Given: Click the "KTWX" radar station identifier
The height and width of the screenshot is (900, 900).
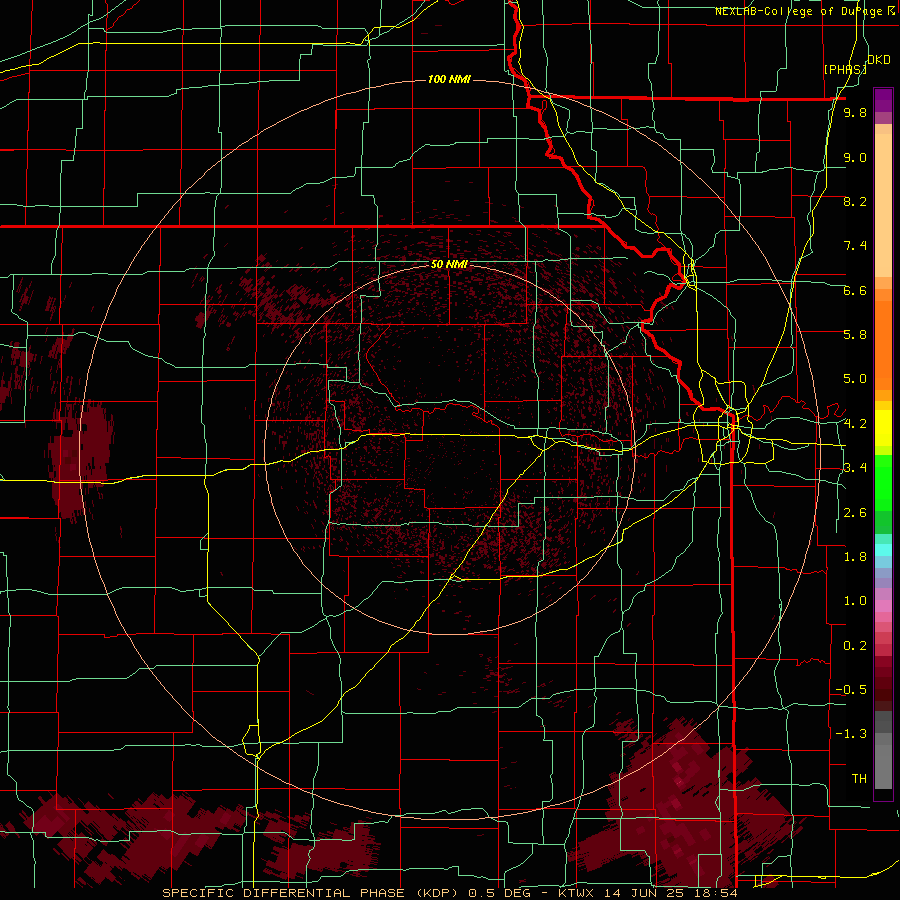Looking at the screenshot, I should click(x=575, y=893).
